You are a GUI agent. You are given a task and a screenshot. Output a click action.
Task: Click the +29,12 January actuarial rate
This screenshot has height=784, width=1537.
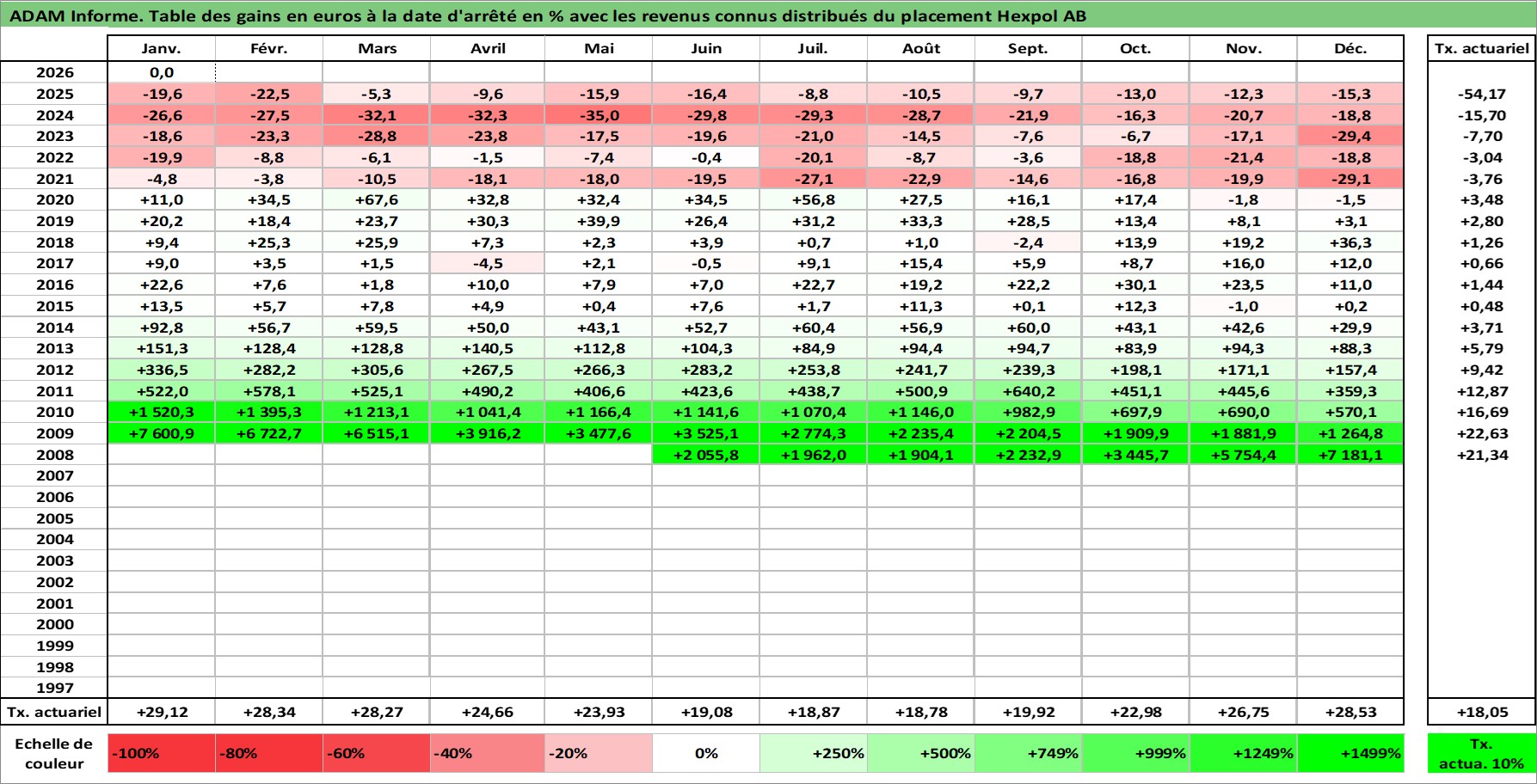coord(162,712)
